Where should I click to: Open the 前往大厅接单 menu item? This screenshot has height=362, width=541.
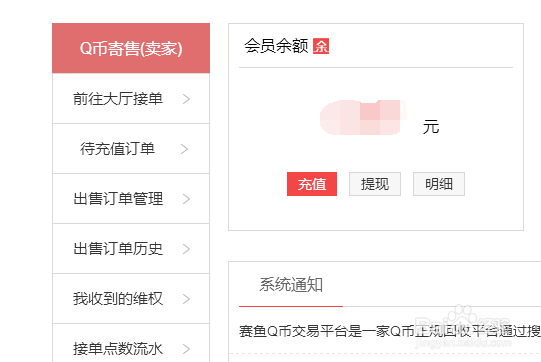coord(131,99)
